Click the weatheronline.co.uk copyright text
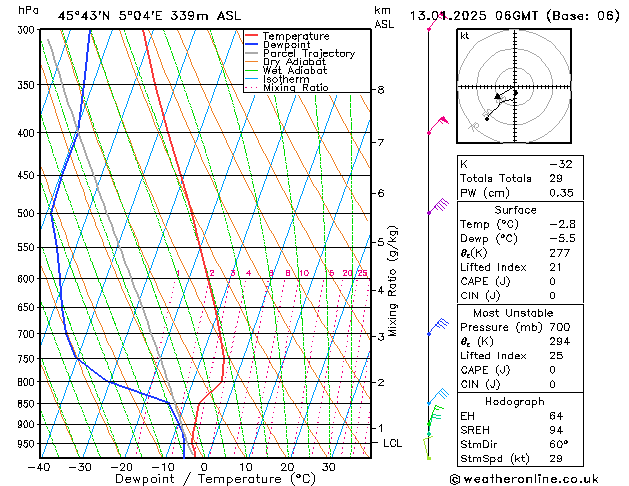The width and height of the screenshot is (629, 486). pos(524,479)
